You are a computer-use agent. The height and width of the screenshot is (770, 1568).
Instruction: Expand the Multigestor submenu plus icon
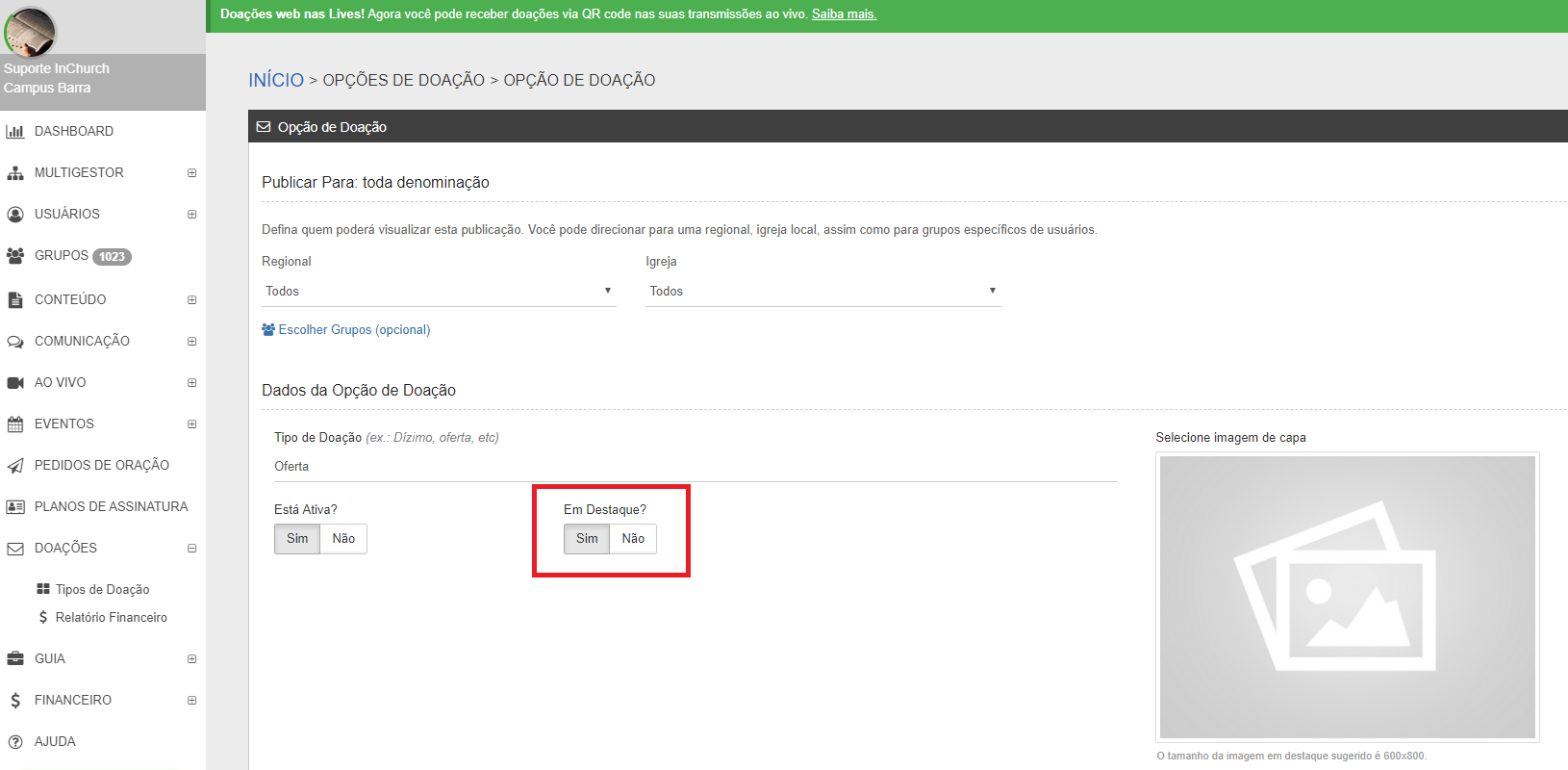tap(192, 173)
